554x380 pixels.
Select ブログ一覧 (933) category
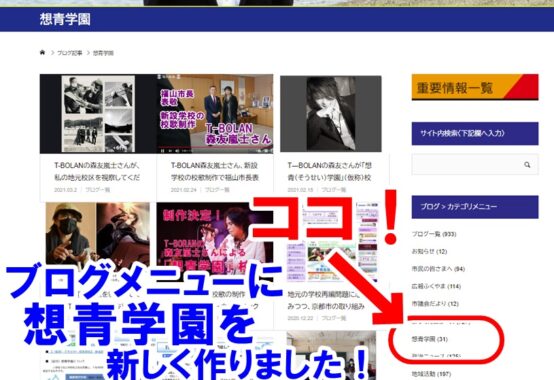click(x=434, y=234)
